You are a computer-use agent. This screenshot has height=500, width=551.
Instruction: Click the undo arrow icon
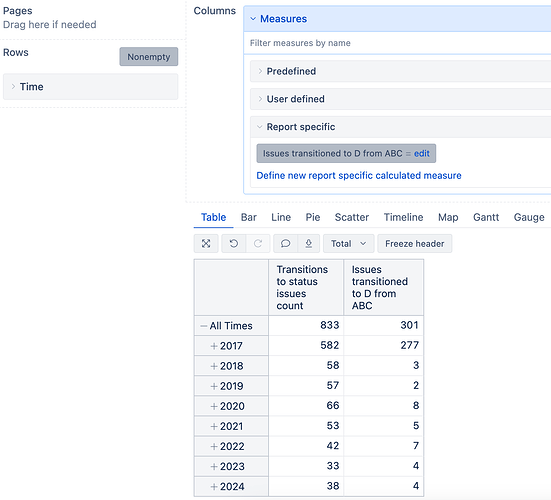pos(234,243)
